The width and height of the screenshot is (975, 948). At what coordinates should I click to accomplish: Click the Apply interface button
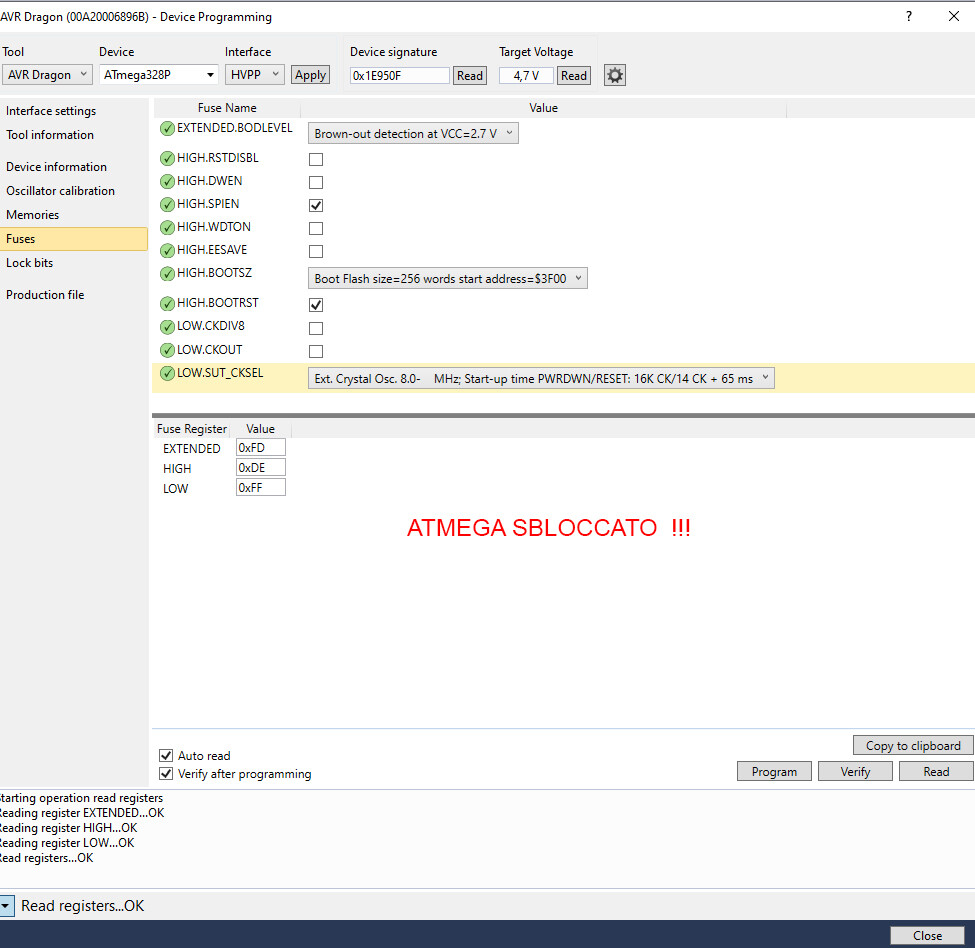(x=310, y=75)
